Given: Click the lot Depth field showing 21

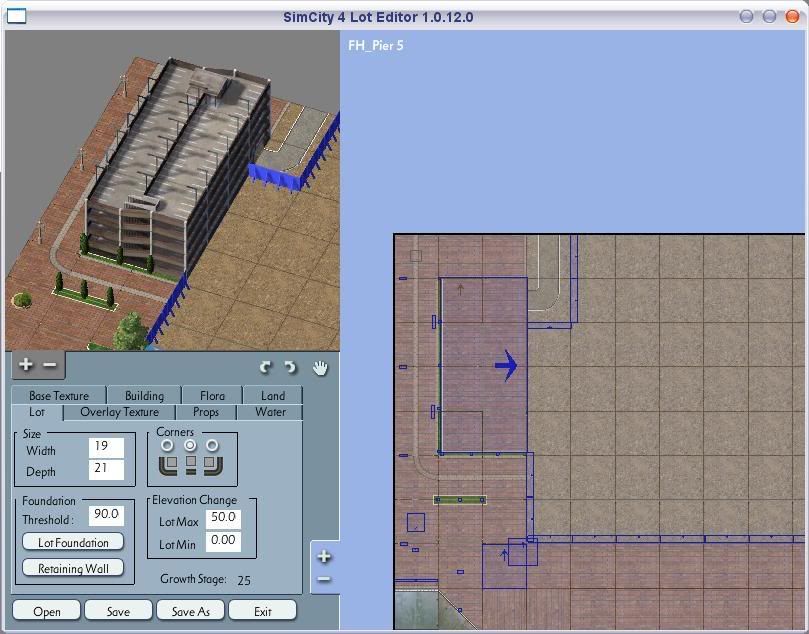Looking at the screenshot, I should click(x=106, y=469).
